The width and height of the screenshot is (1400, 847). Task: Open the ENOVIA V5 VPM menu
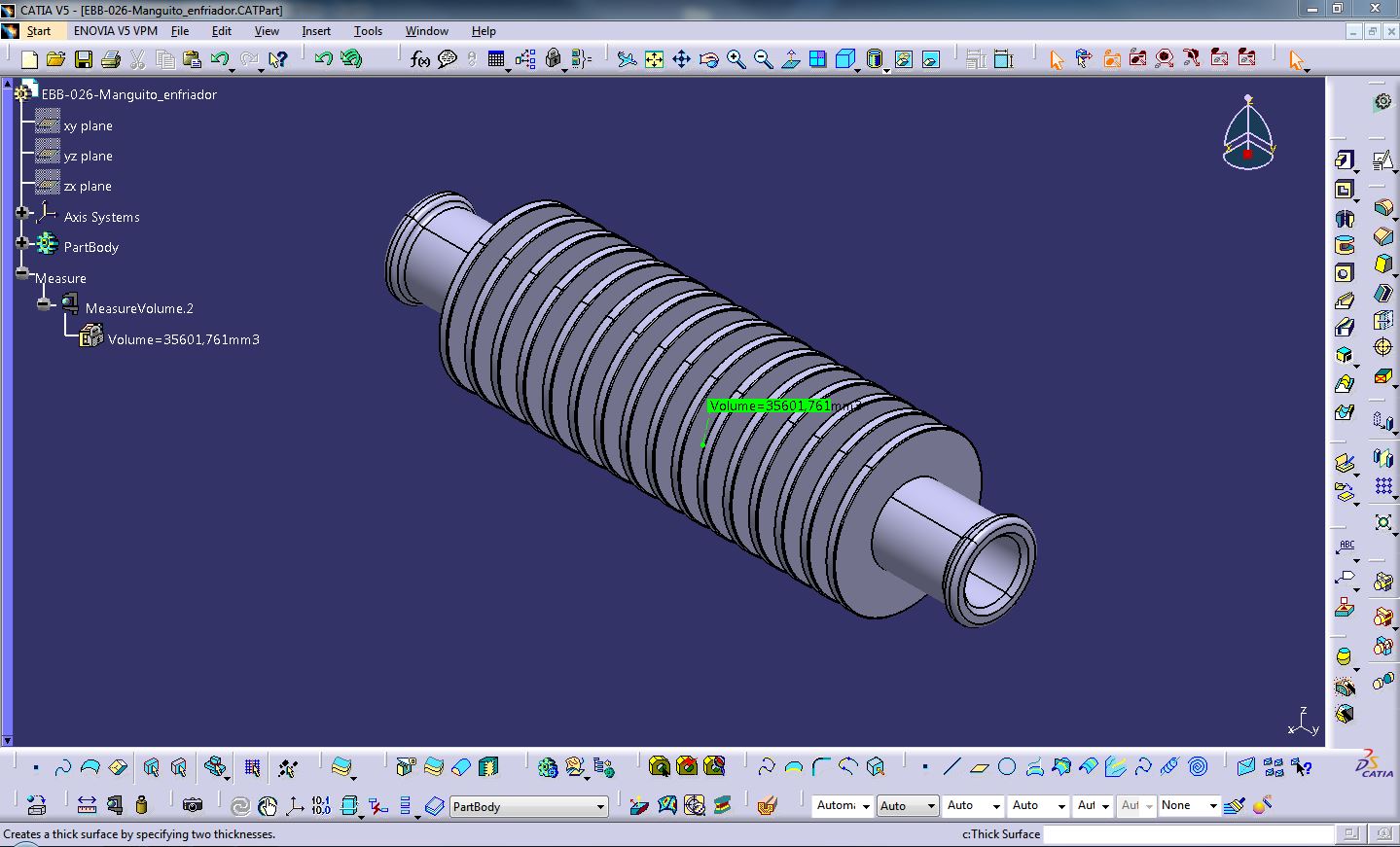click(116, 31)
